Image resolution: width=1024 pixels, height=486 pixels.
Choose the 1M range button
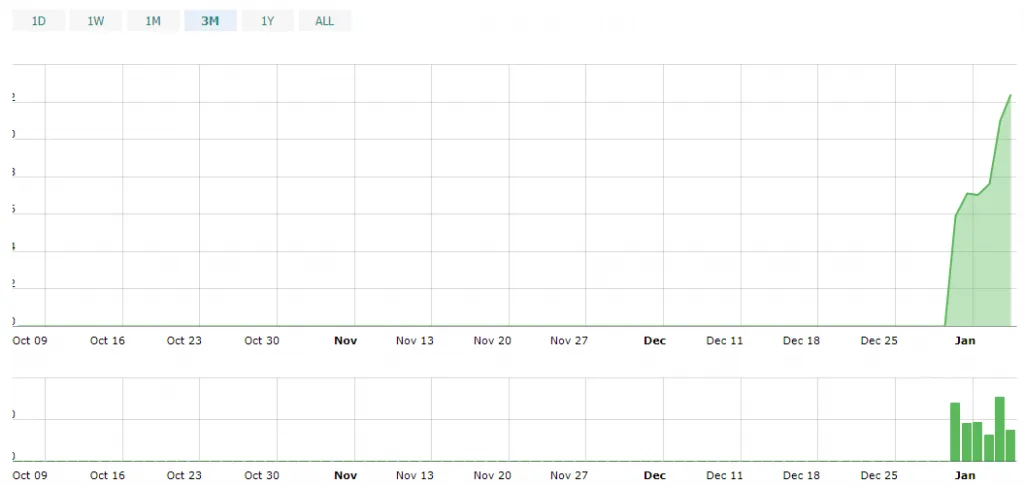[x=153, y=21]
